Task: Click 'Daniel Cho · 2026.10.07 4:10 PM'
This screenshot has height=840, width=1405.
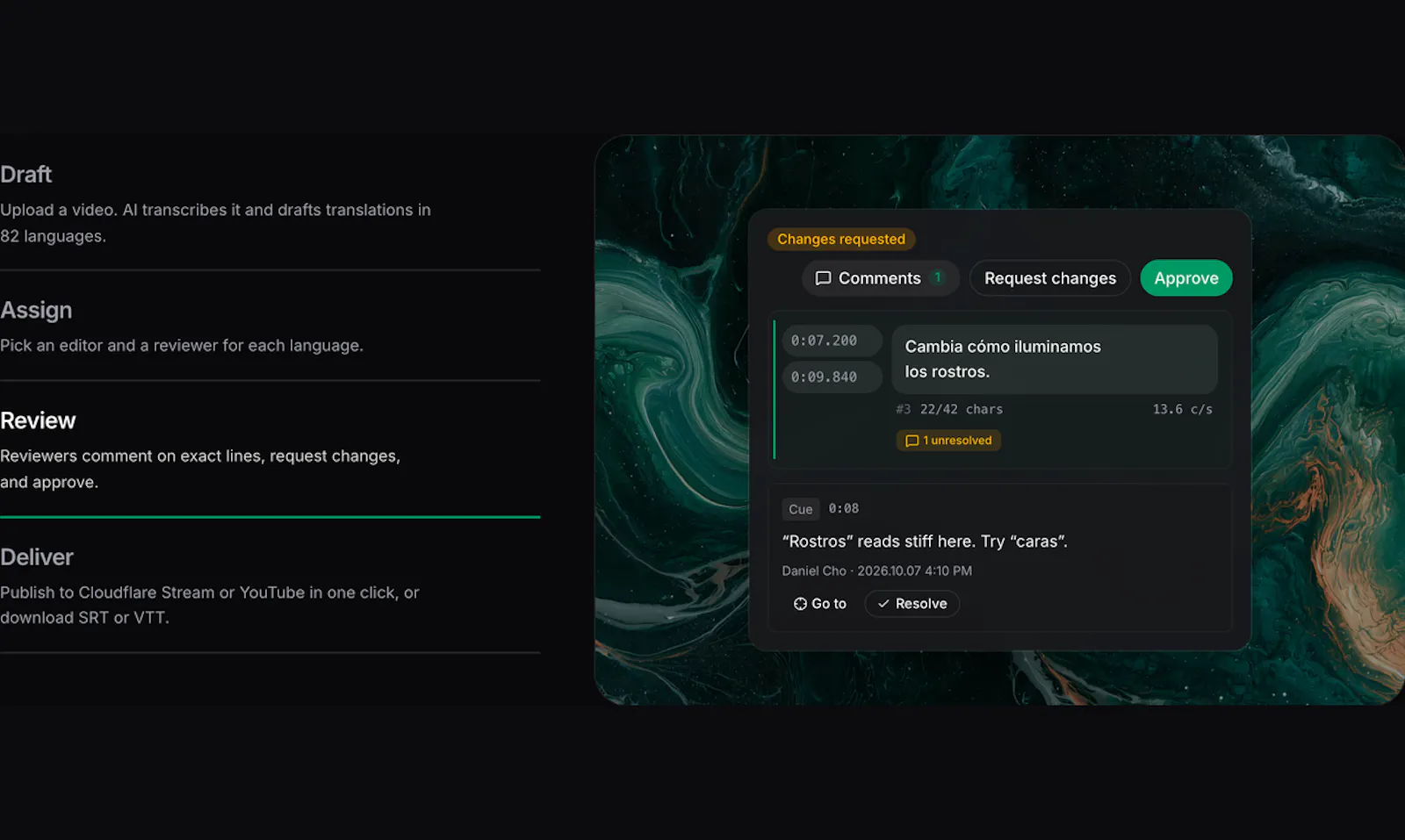Action: (x=877, y=571)
